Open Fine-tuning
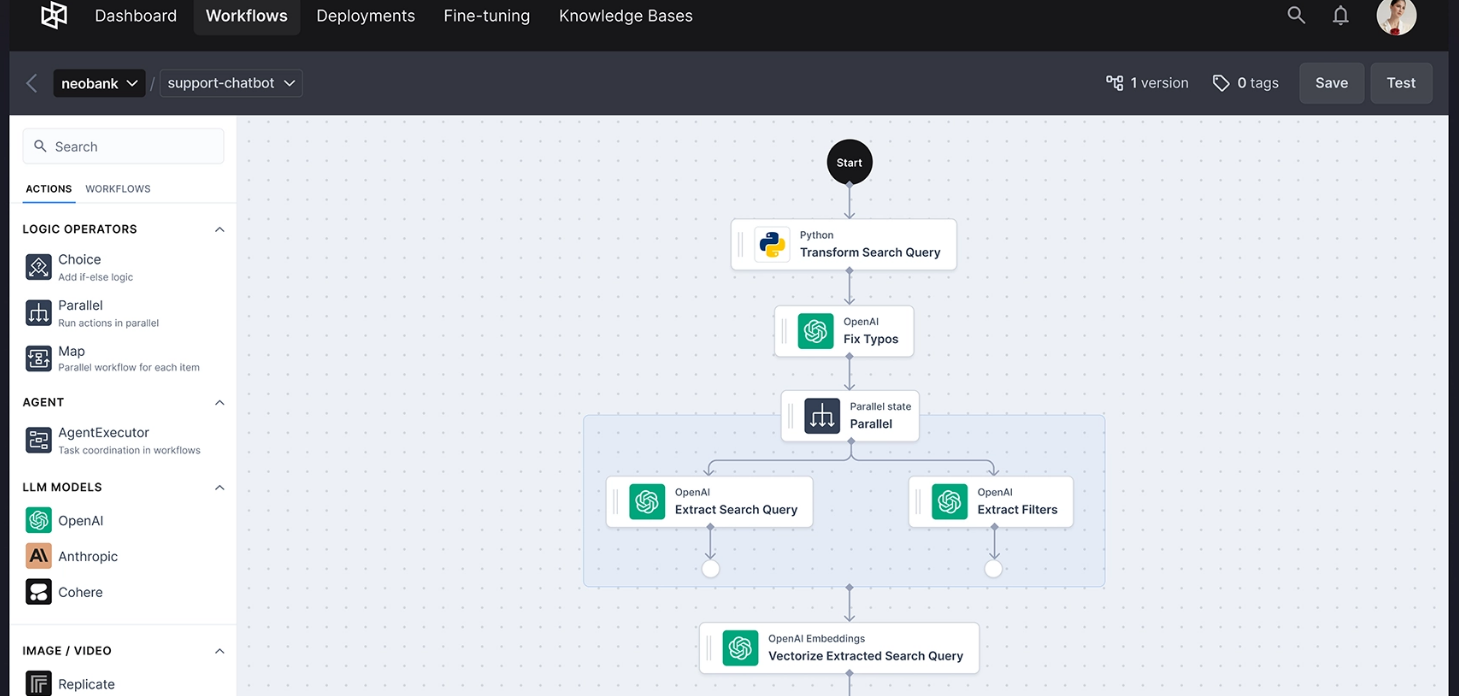Viewport: 1459px width, 696px height. coord(487,16)
